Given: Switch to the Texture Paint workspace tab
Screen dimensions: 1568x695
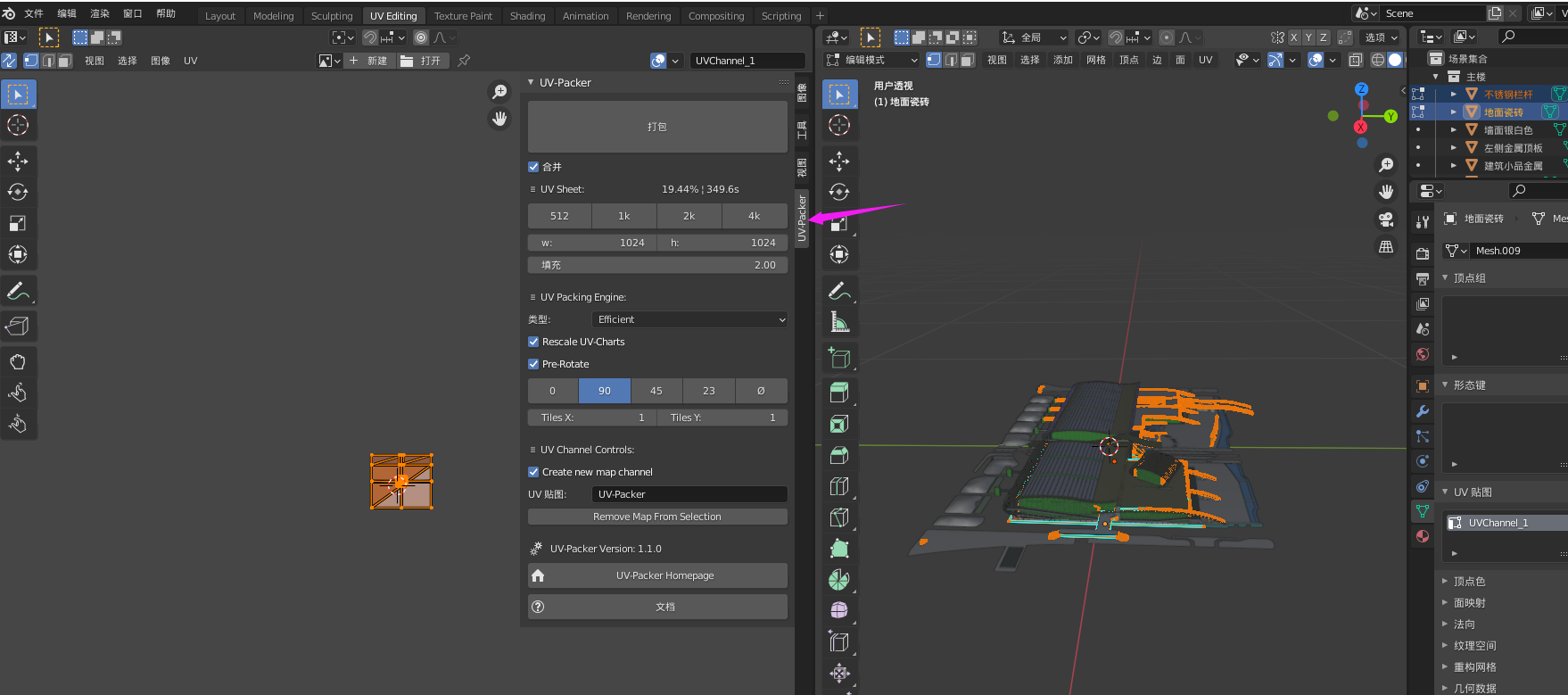Looking at the screenshot, I should click(x=463, y=16).
